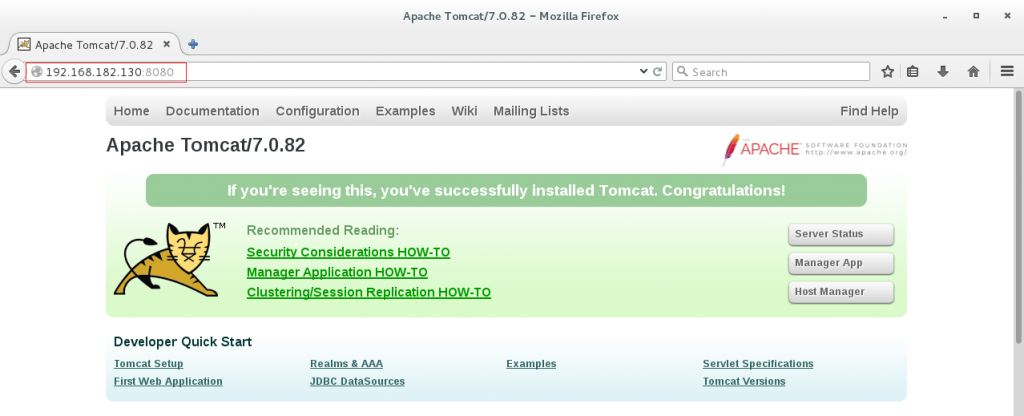The image size is (1024, 416).
Task: Open Configuration in the navigation bar
Action: coord(317,111)
